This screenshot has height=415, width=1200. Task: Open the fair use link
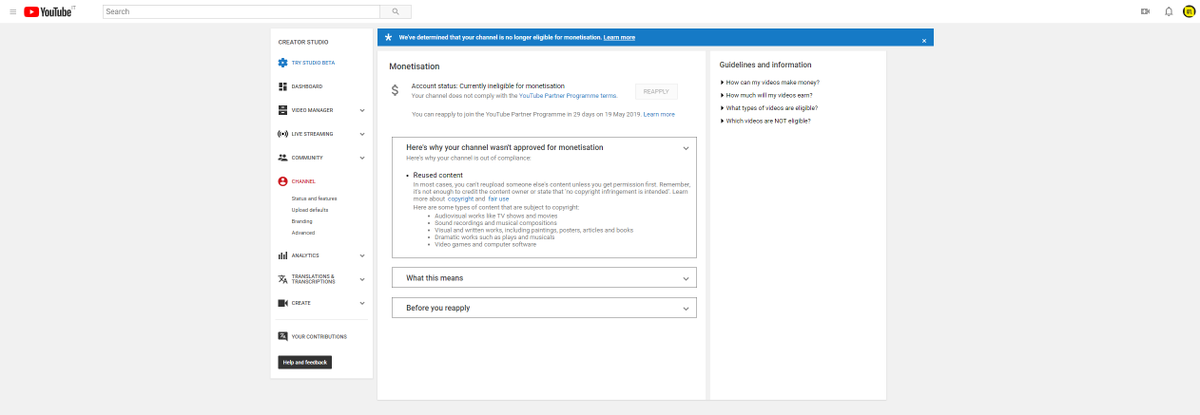pos(498,199)
